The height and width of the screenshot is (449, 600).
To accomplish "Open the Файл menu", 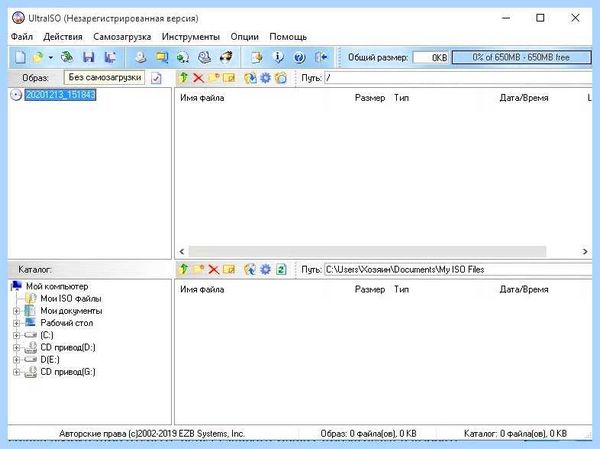I will click(22, 37).
